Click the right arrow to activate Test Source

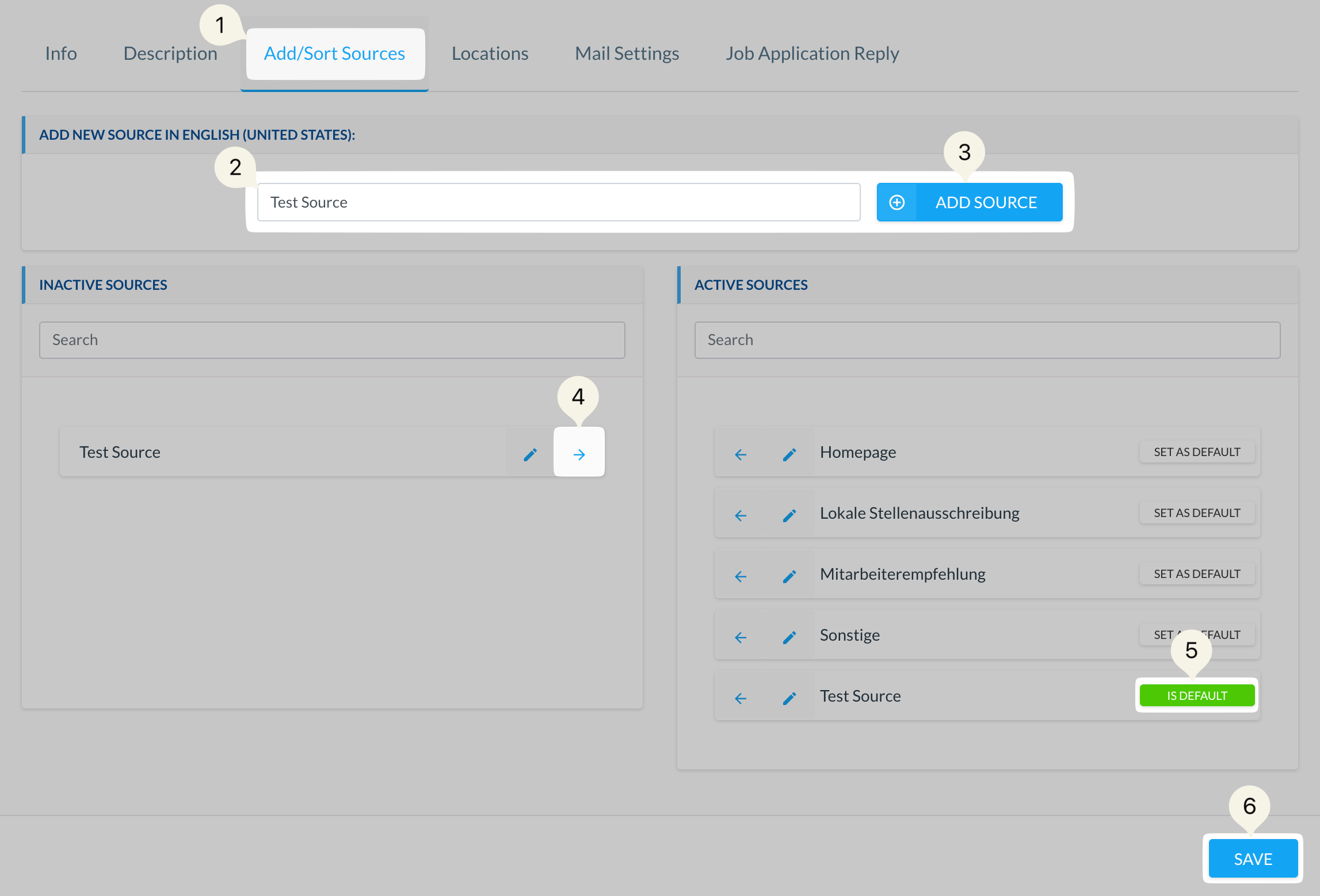[579, 454]
